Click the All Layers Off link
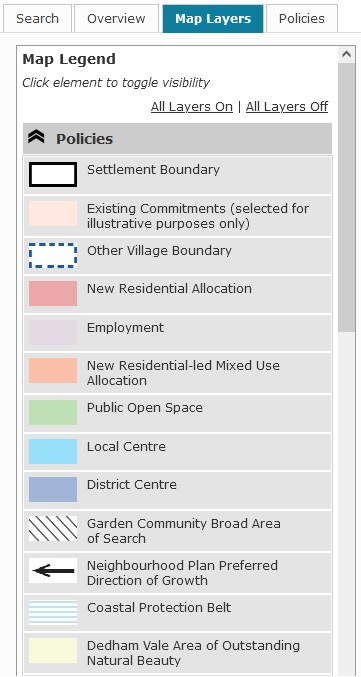The height and width of the screenshot is (677, 361). (287, 107)
